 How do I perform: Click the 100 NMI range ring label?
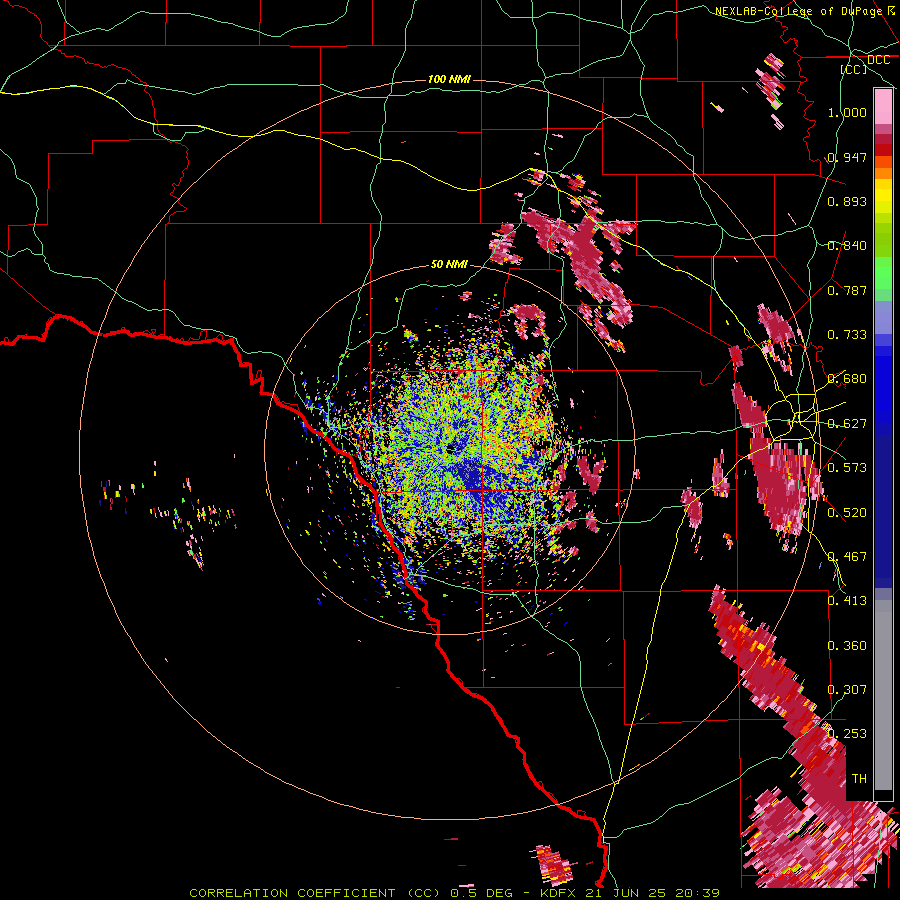click(449, 79)
